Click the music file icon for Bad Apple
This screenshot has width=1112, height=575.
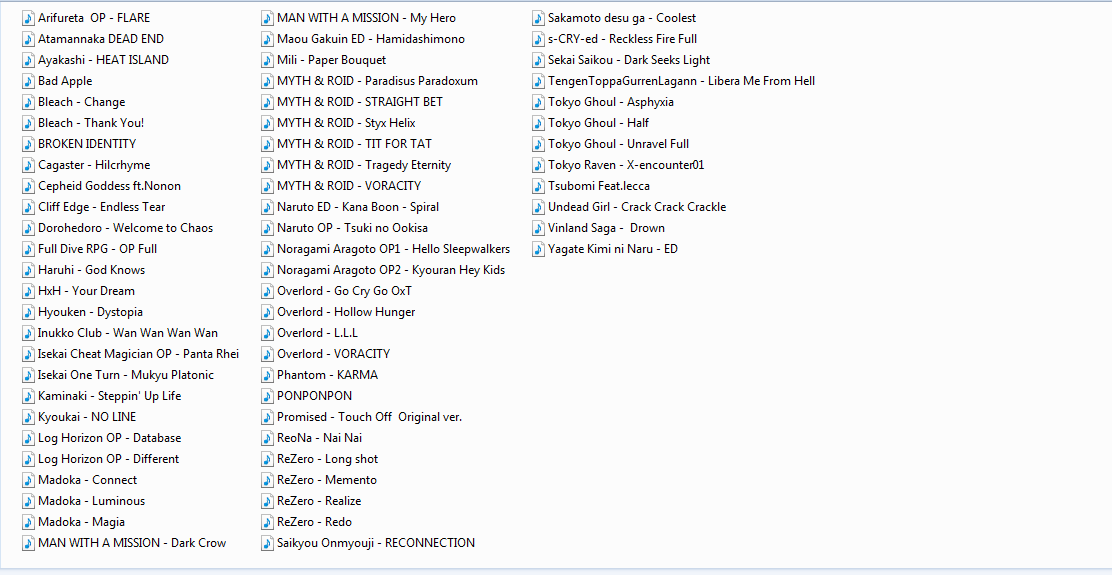pyautogui.click(x=28, y=81)
